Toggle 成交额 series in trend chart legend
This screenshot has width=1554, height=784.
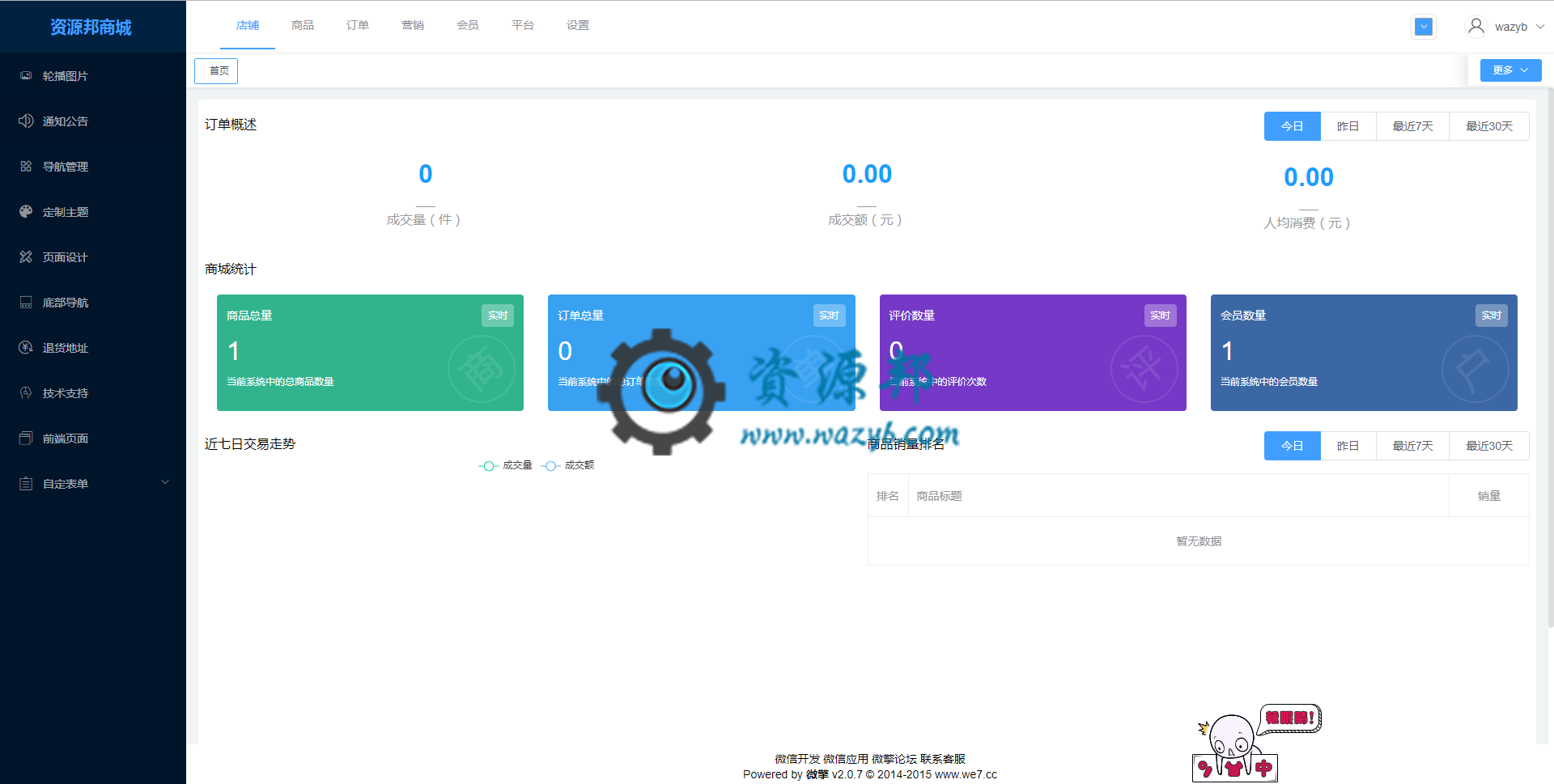[567, 465]
